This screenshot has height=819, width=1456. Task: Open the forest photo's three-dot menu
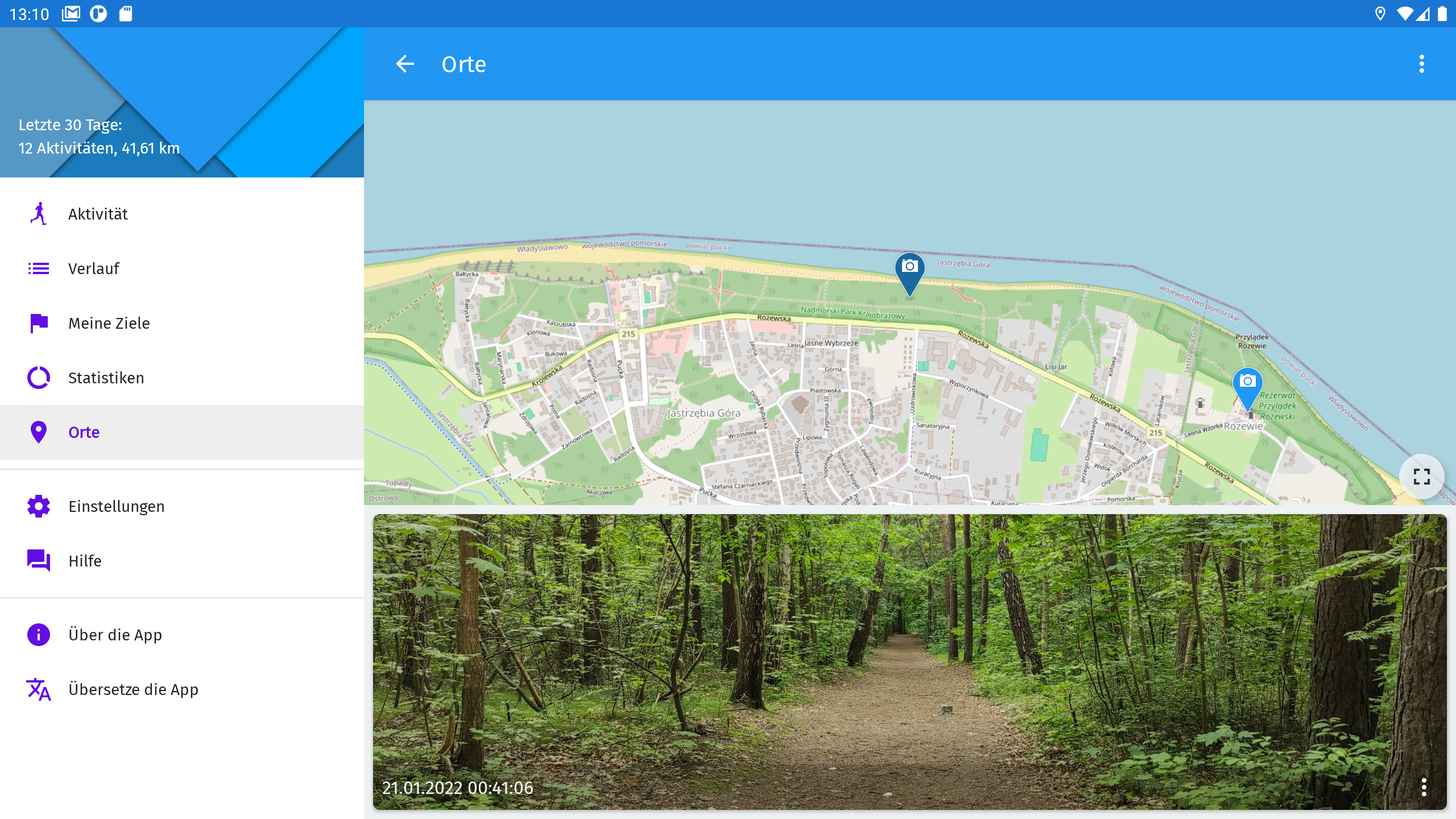1424,787
